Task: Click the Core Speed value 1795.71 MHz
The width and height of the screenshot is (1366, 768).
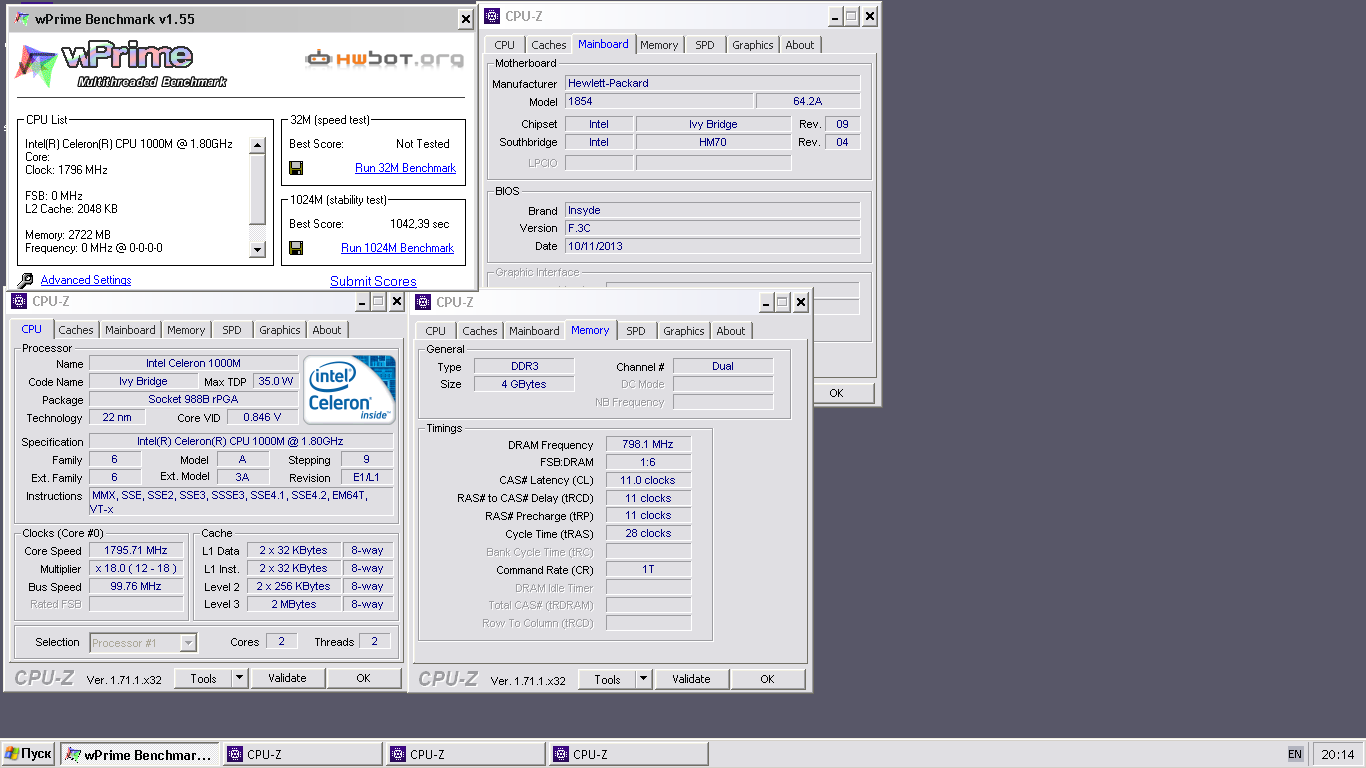Action: pyautogui.click(x=136, y=550)
